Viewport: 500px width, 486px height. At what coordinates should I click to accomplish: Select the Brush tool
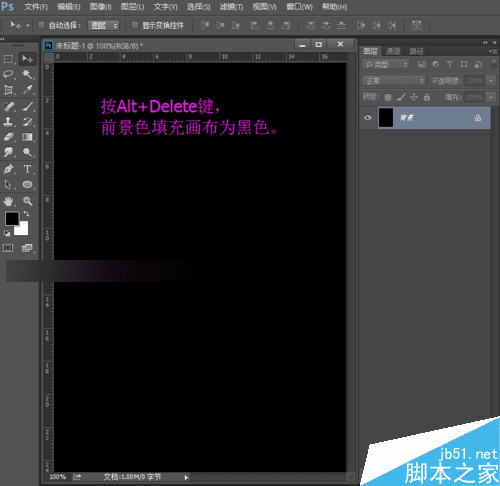(27, 106)
